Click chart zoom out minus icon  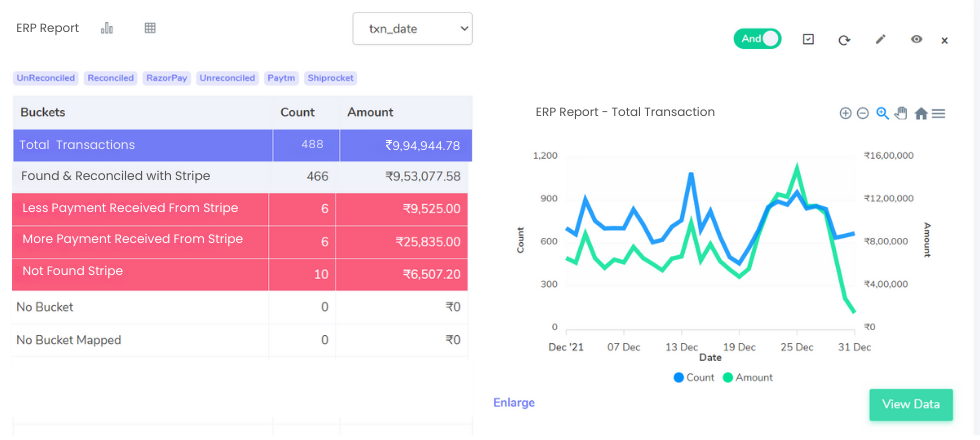(862, 114)
